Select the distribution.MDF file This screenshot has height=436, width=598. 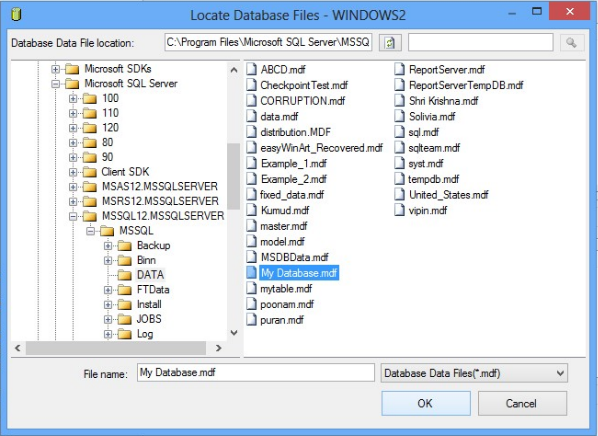click(296, 132)
